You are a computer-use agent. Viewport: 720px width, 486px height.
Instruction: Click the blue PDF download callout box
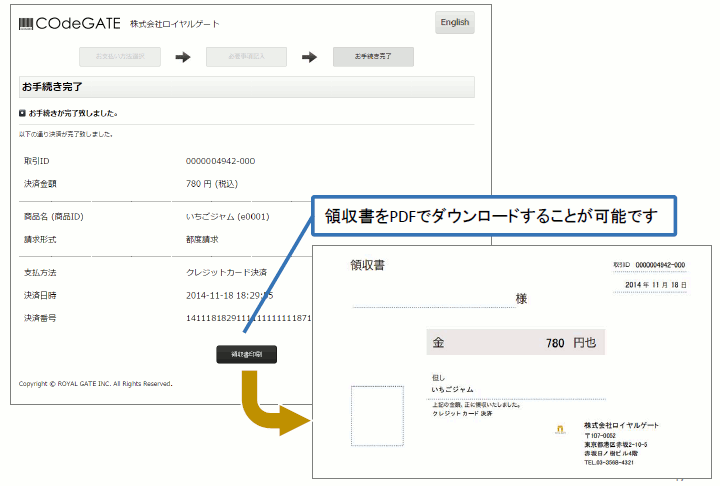(x=495, y=215)
